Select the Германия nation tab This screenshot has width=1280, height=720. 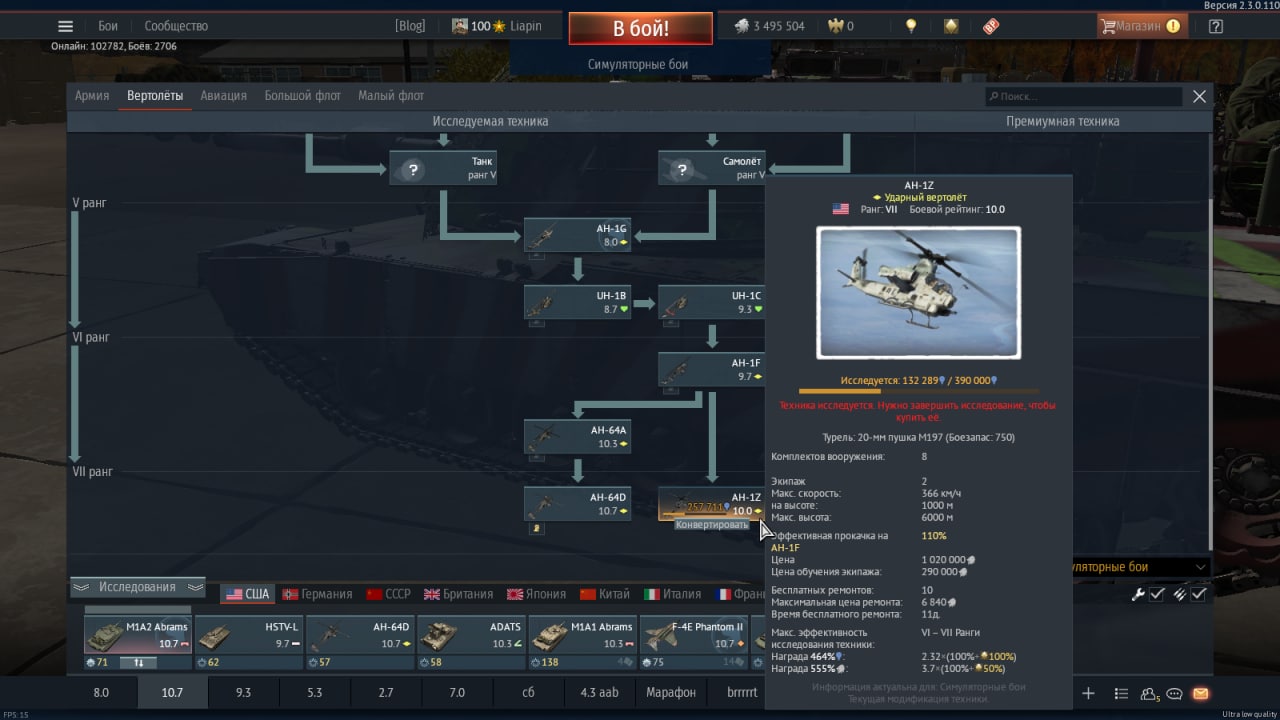317,594
